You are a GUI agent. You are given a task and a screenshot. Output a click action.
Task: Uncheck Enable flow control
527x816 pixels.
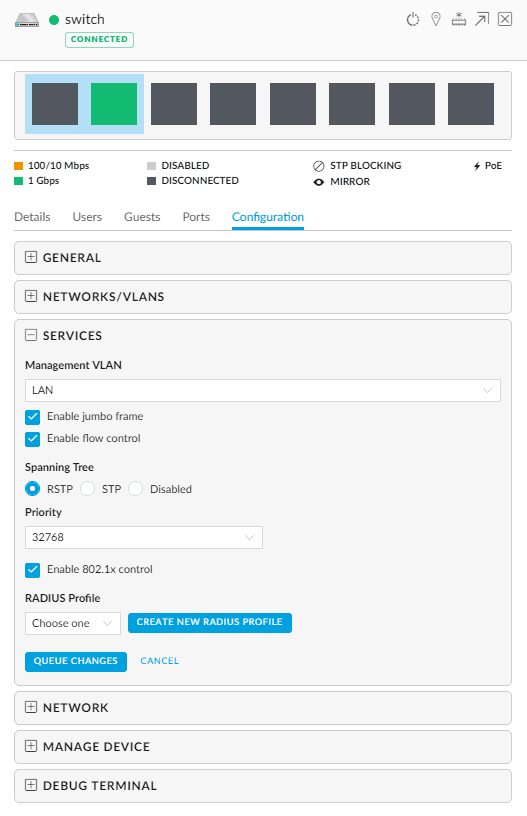[32, 439]
